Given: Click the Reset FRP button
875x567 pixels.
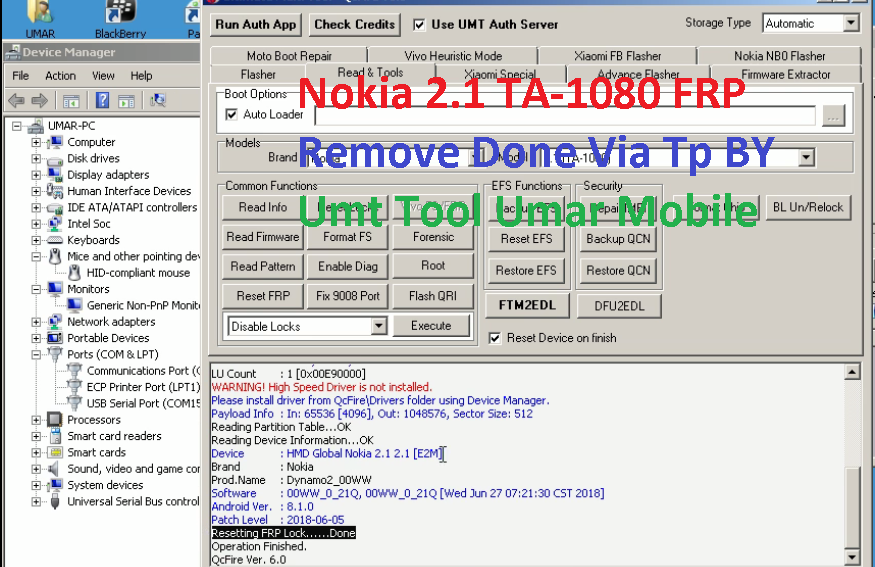Looking at the screenshot, I should tap(263, 296).
